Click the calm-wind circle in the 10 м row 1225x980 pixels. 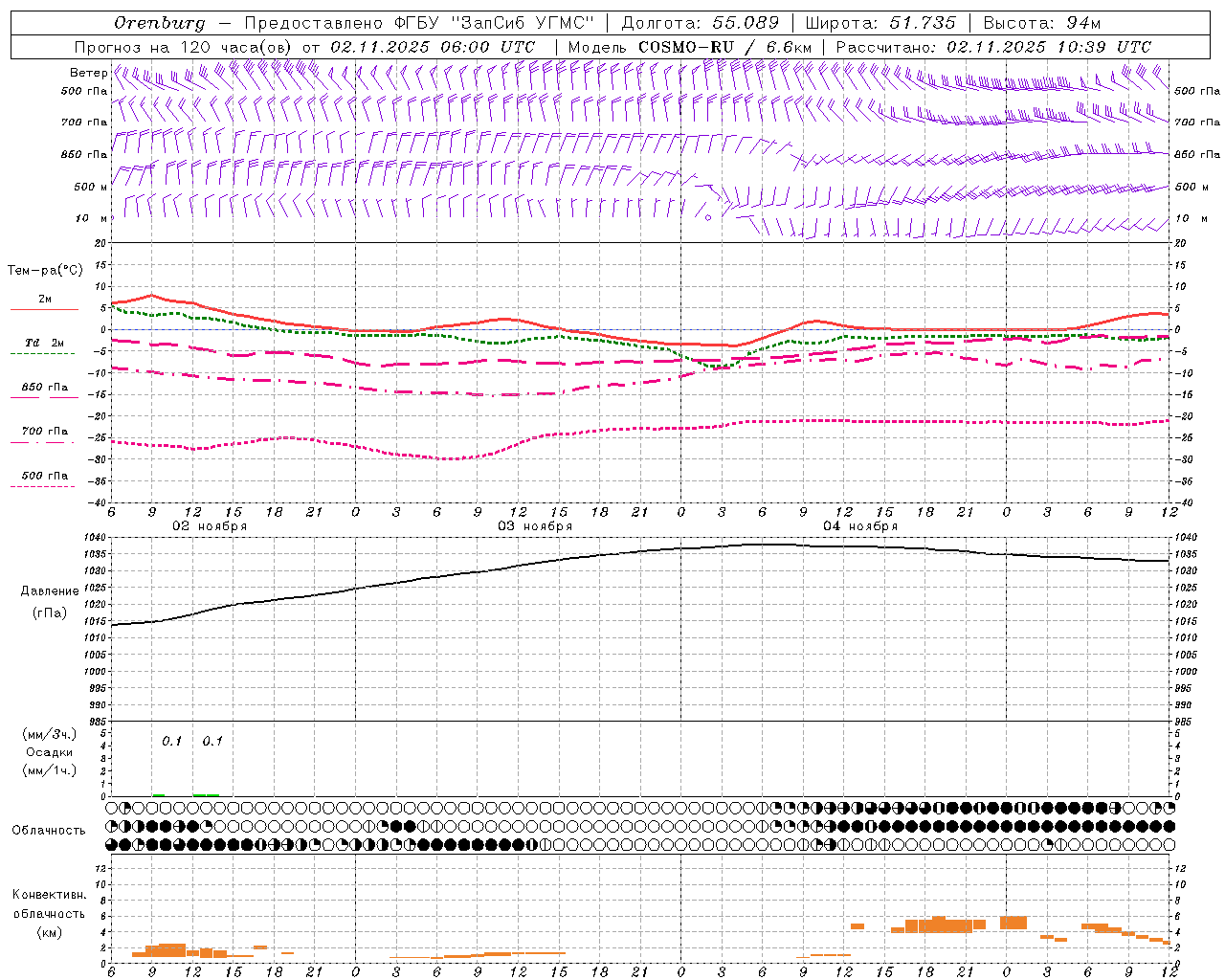708,218
